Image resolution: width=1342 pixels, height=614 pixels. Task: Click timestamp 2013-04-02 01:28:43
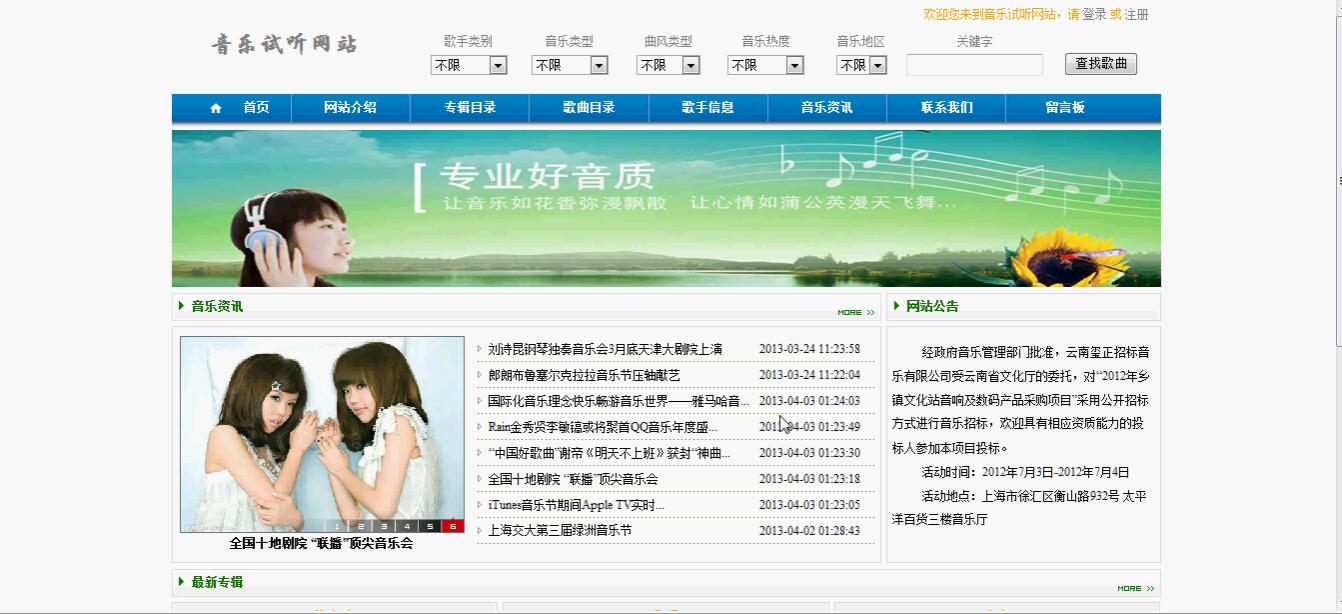click(x=809, y=531)
